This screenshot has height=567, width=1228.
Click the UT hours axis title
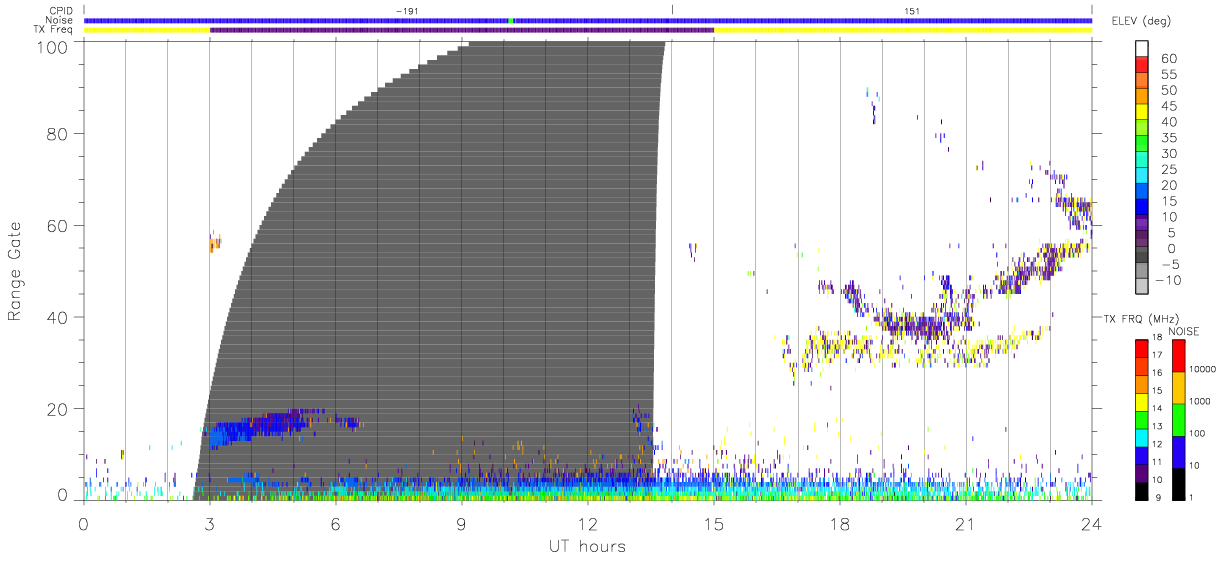point(587,546)
